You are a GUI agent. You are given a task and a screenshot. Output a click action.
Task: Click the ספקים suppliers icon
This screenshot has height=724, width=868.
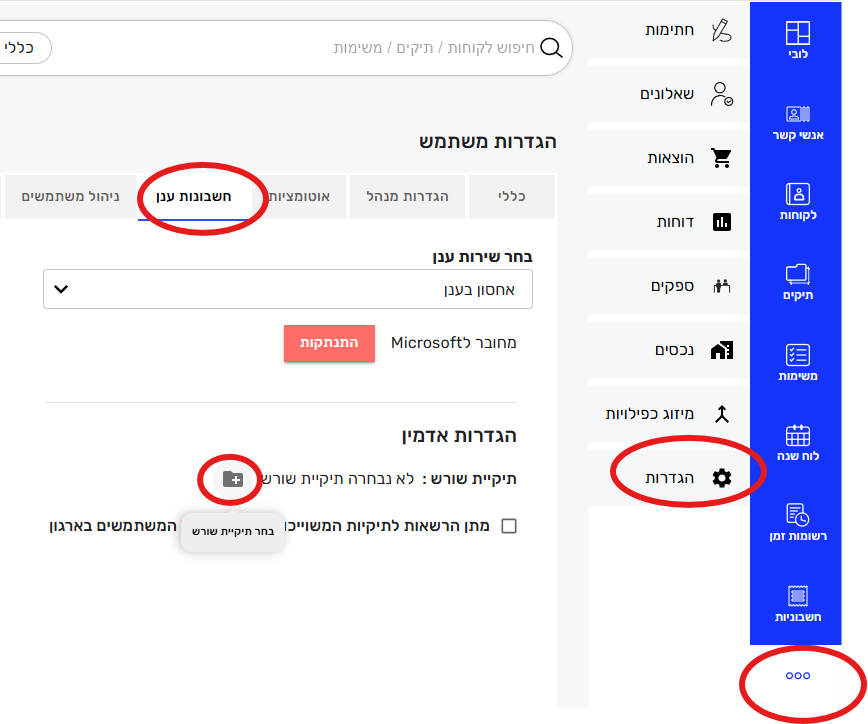tap(721, 286)
